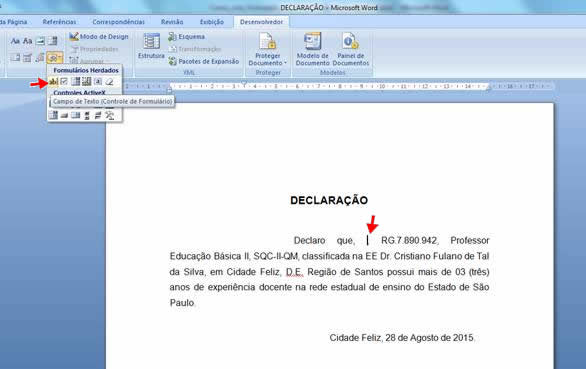
Task: Insert legacy check box form field
Action: pos(64,82)
